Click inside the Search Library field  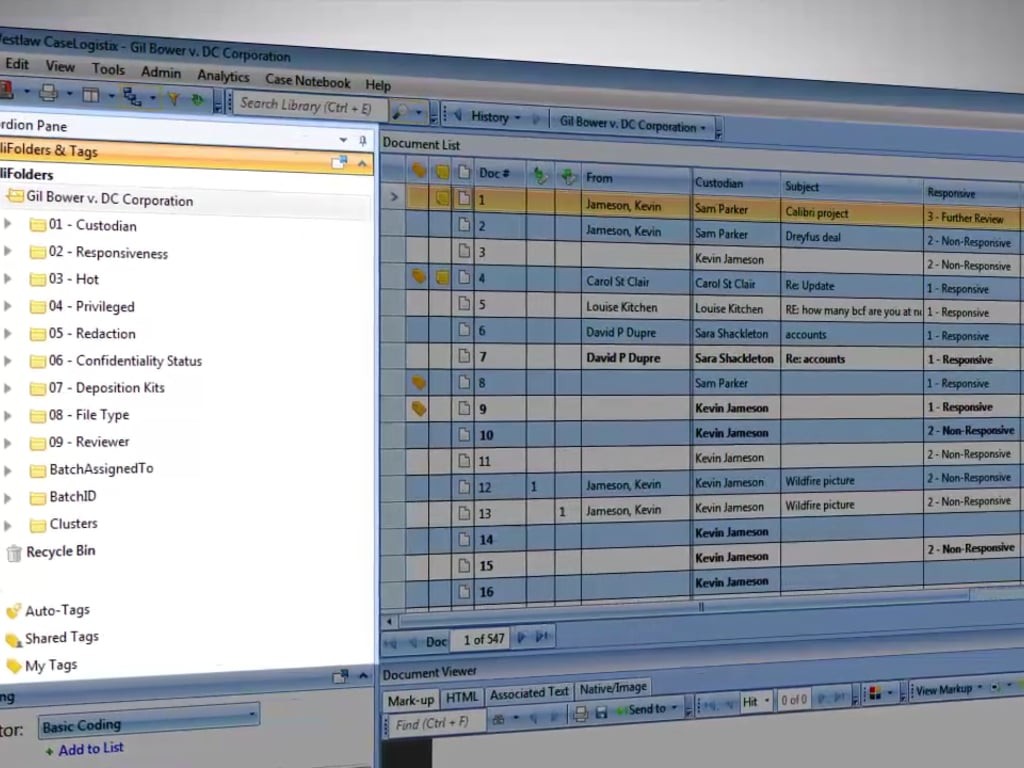point(310,105)
